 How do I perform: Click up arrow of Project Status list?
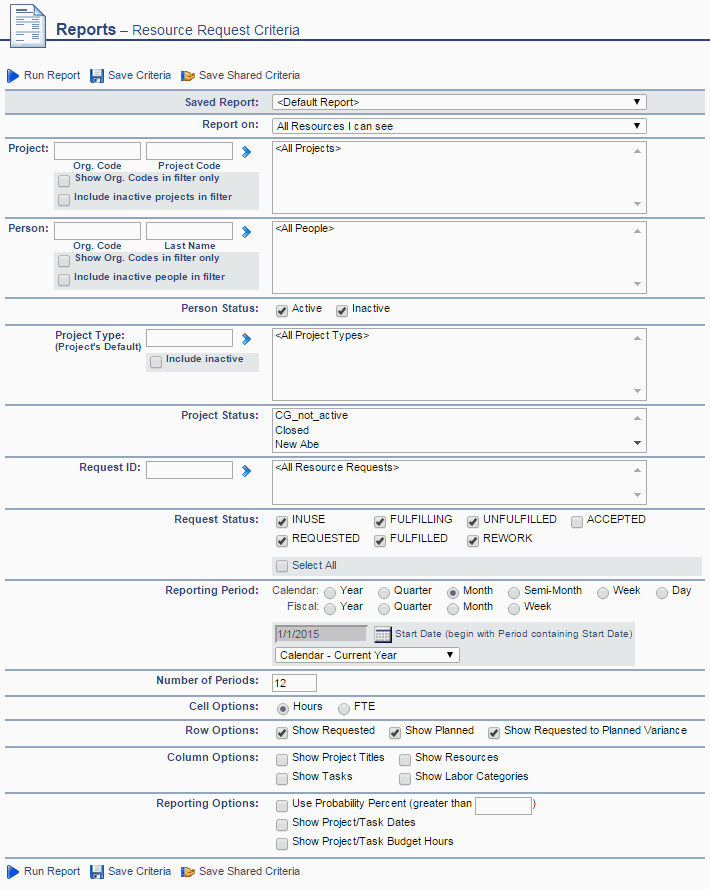tap(637, 418)
